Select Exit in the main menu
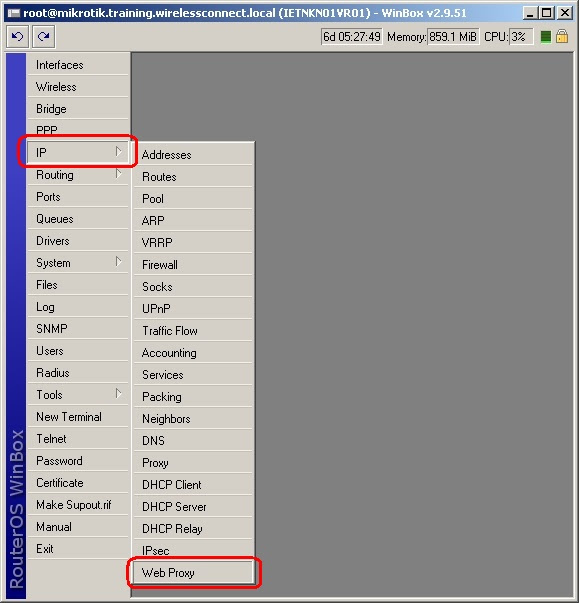 [x=78, y=549]
